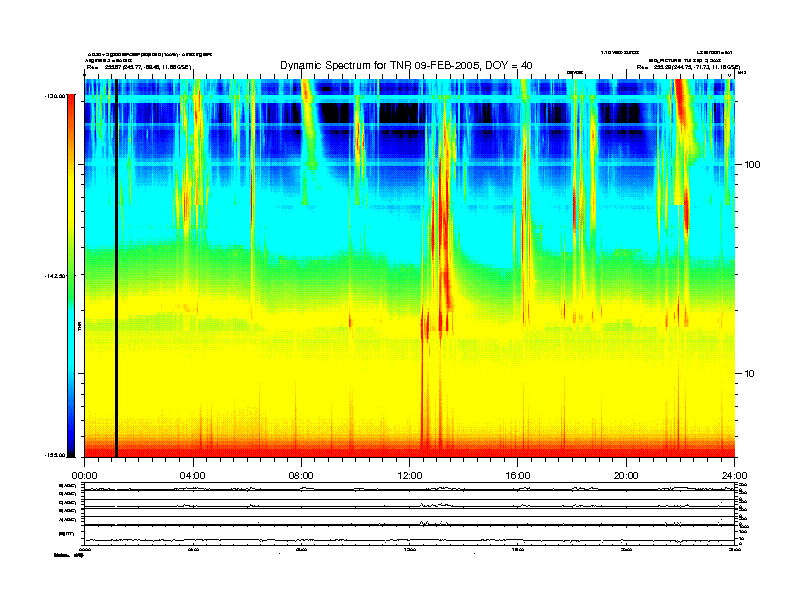
Task: Click the main dynamic spectrum plot area
Action: pyautogui.click(x=410, y=268)
